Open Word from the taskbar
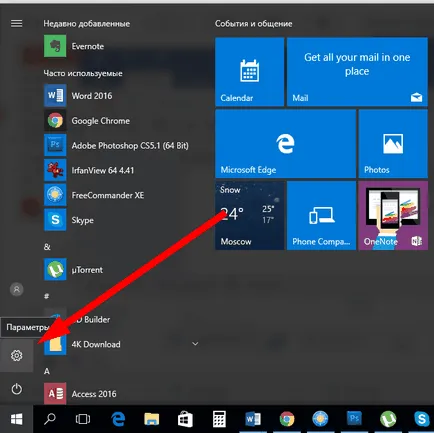 point(253,419)
